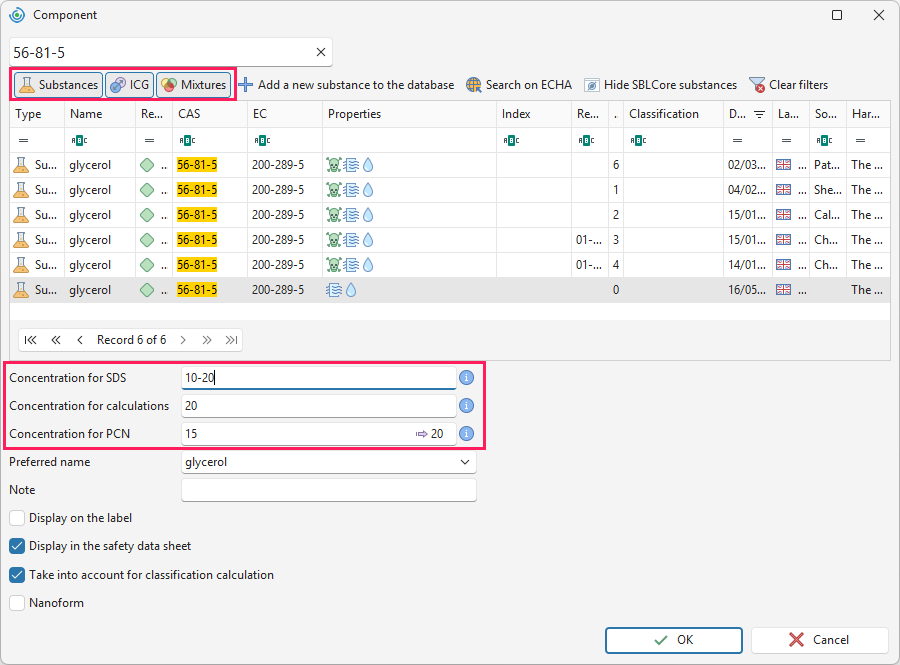Open the Preferred name dropdown
This screenshot has height=665, width=900.
[x=465, y=462]
